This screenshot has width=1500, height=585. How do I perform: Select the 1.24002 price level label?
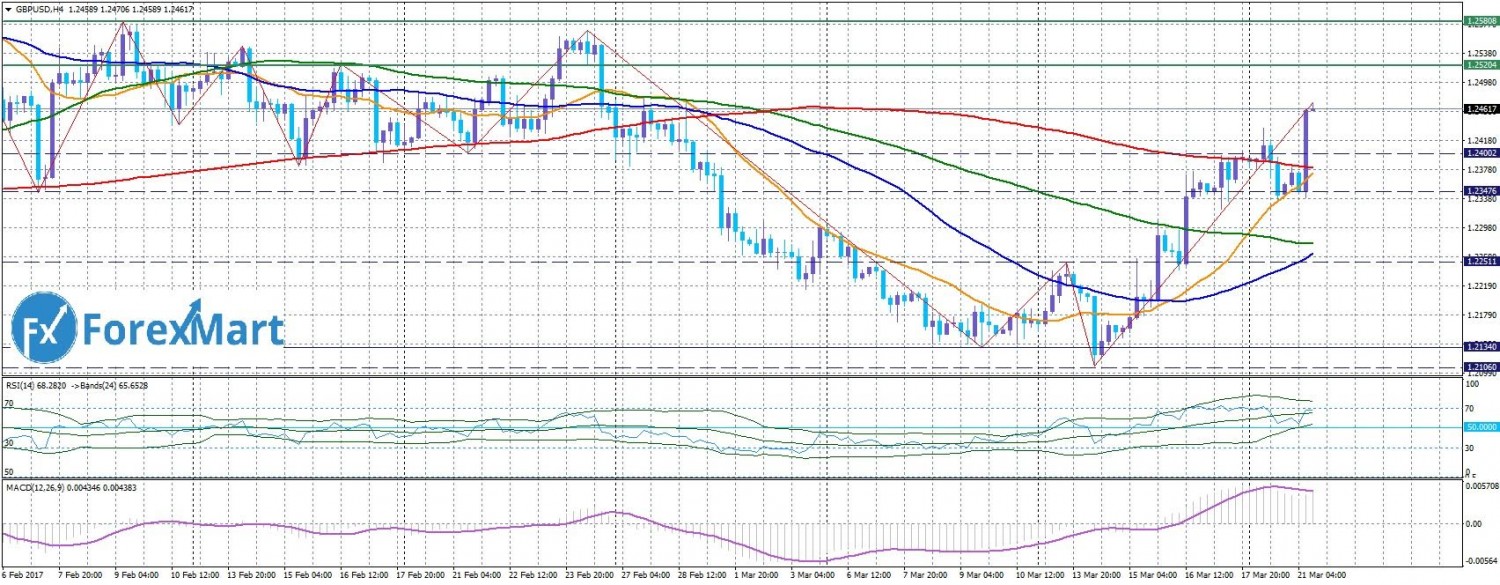click(1480, 153)
